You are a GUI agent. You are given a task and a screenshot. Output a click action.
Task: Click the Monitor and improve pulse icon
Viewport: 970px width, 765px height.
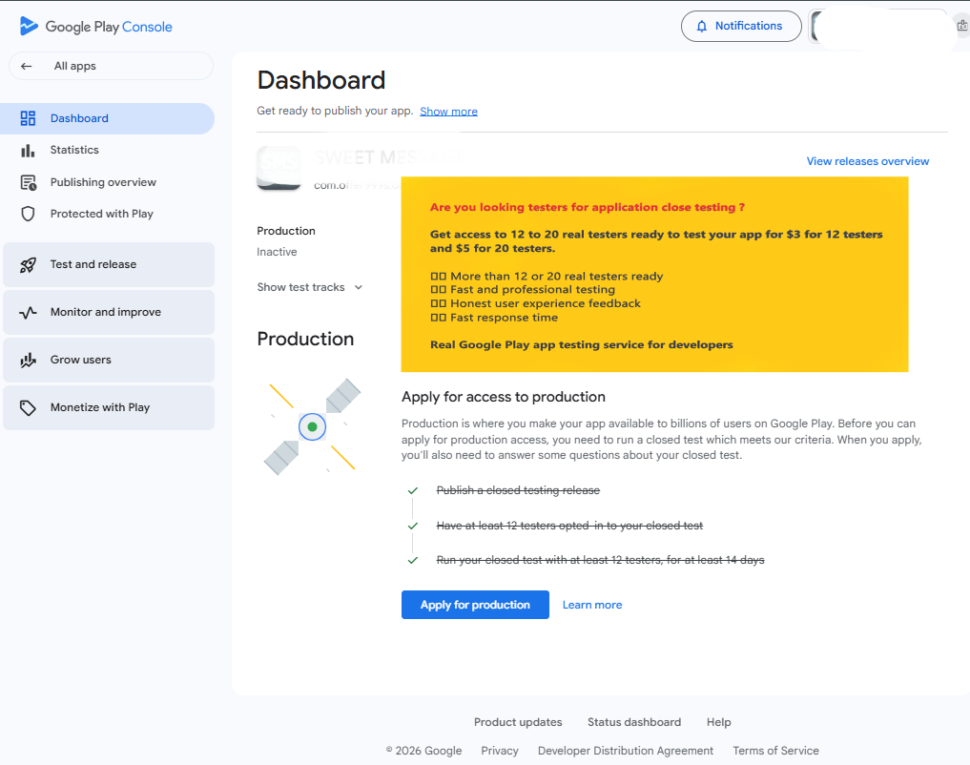tap(28, 312)
